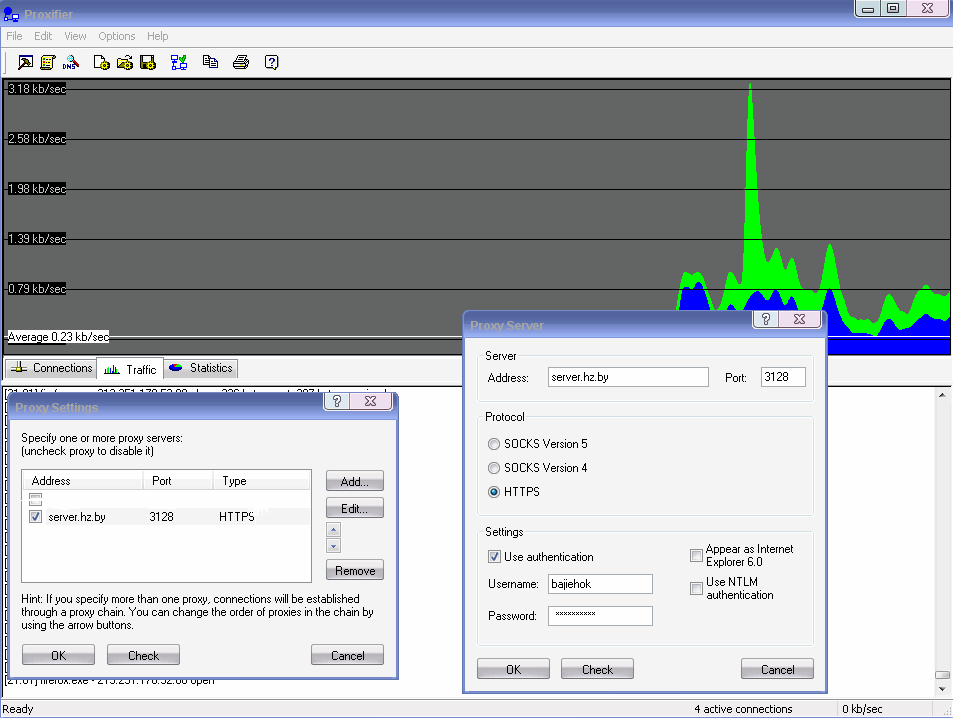Click the Password input field

600,615
